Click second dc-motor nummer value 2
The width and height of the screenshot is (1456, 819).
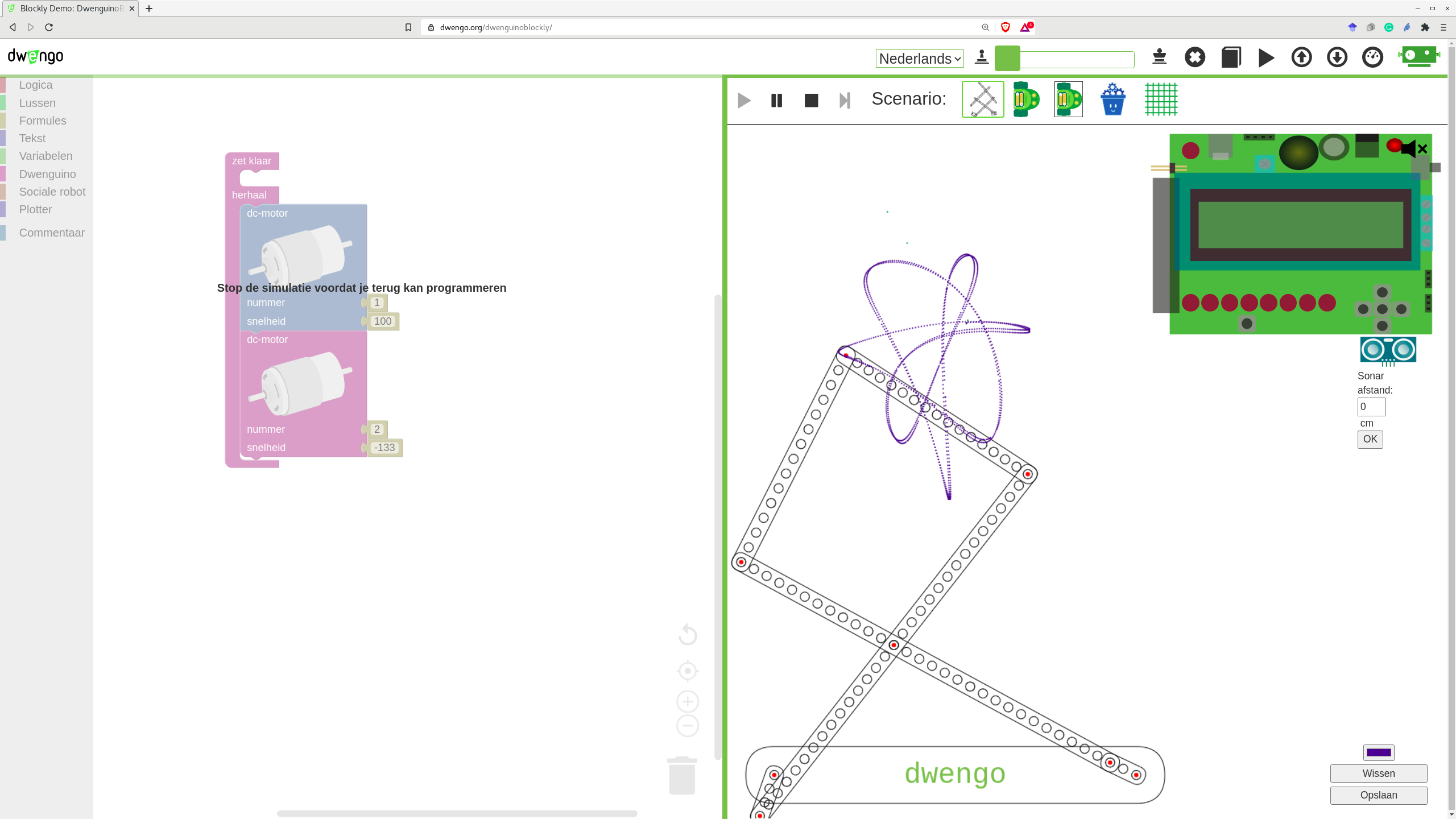[x=377, y=429]
